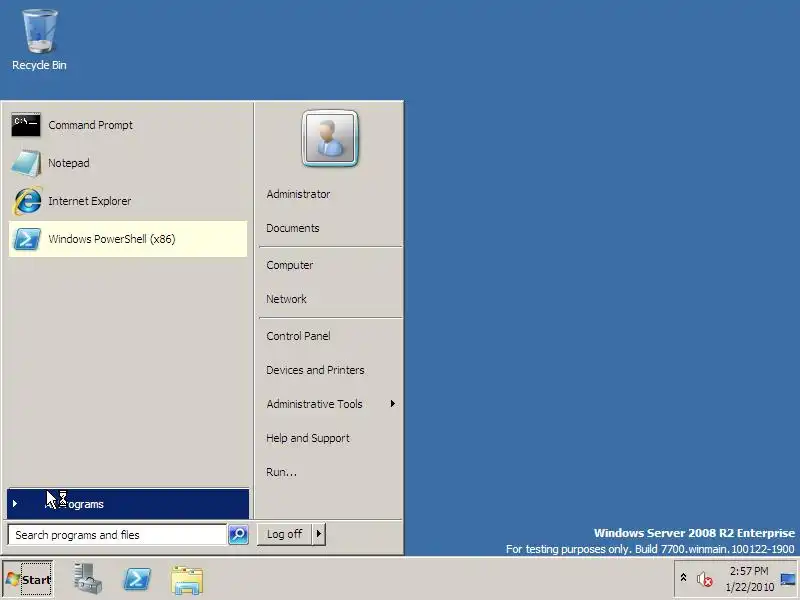Screen dimensions: 800x600
Task: Click the Log off button
Action: pyautogui.click(x=285, y=534)
